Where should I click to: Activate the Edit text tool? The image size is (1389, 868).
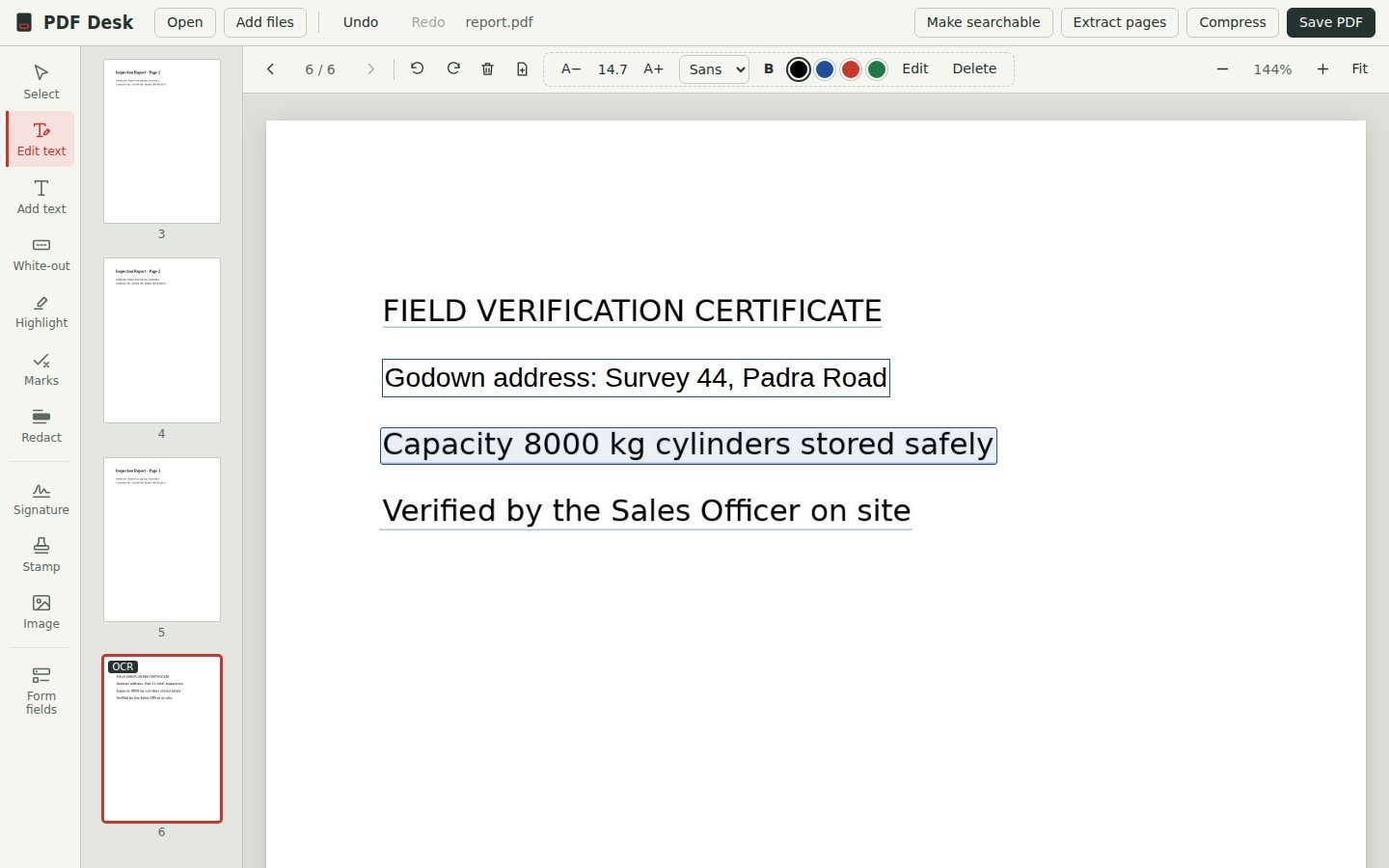[x=41, y=139]
